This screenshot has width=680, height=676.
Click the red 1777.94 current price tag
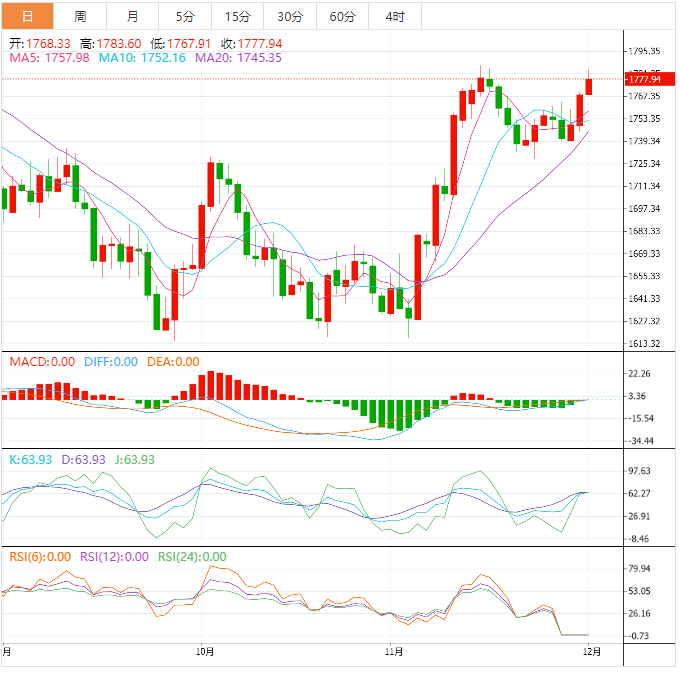pos(641,79)
